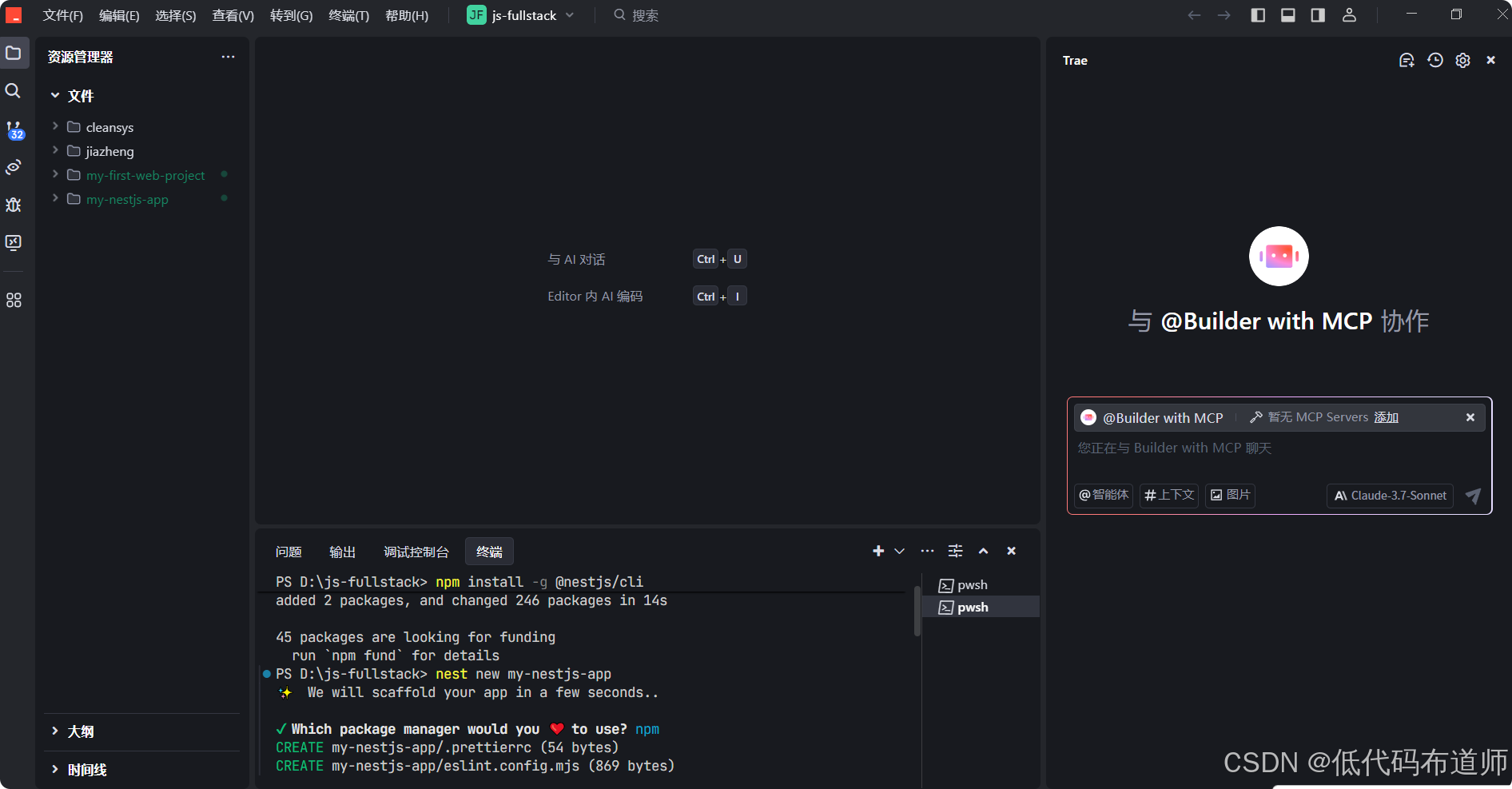Open the js-fullstack project dropdown
The image size is (1512, 789).
tap(521, 15)
